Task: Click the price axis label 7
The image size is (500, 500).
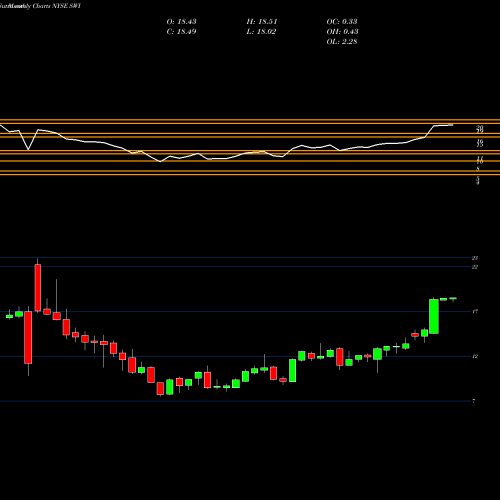Action: point(474,401)
